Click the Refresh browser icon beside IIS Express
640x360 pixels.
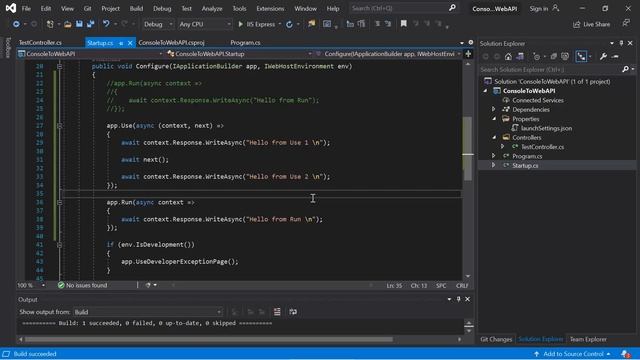tap(289, 24)
